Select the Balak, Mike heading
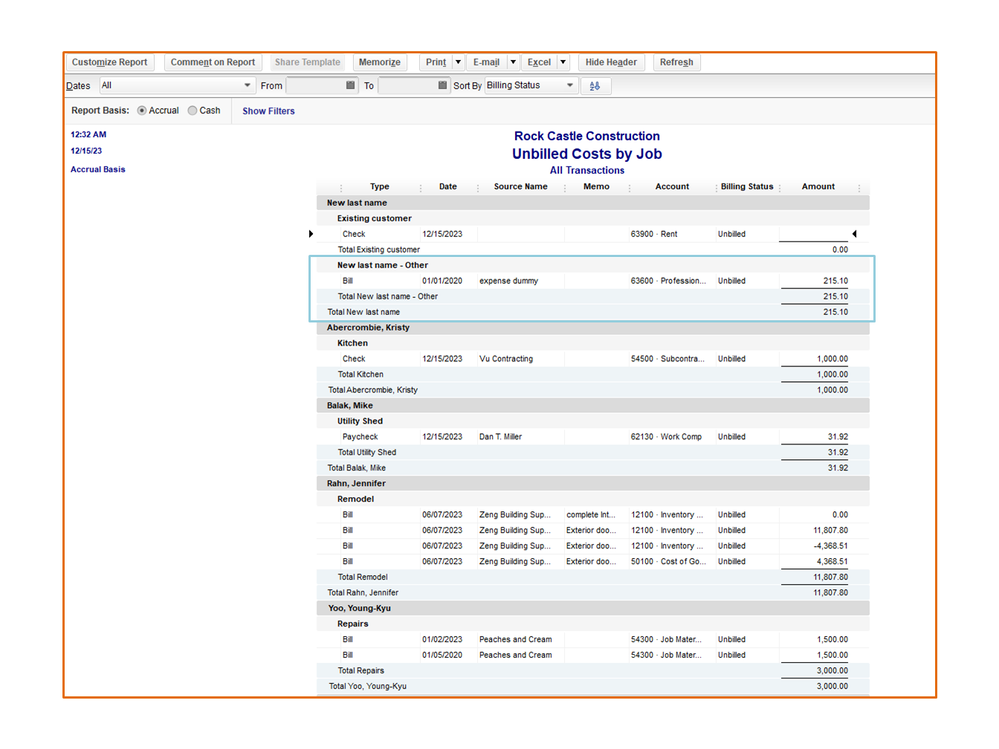 (350, 406)
